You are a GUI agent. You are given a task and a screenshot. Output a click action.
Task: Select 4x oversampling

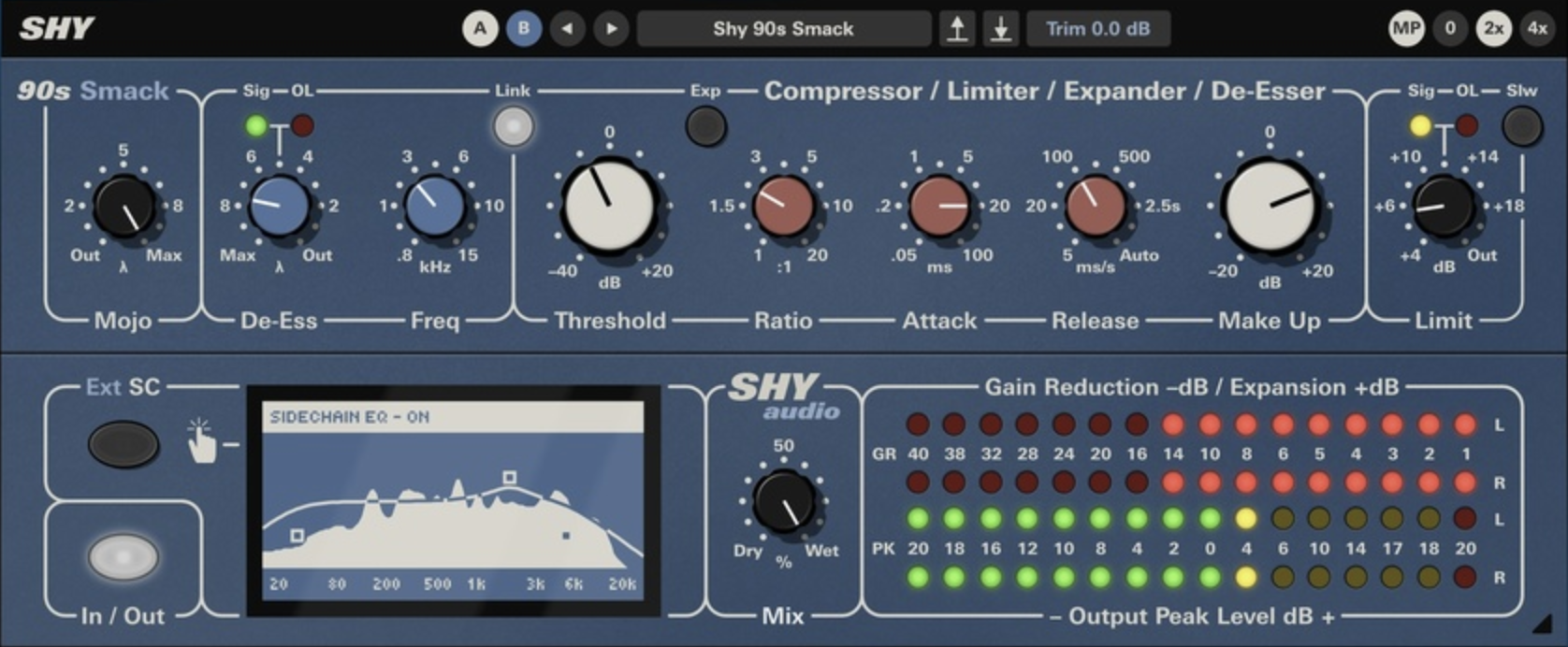[1538, 28]
